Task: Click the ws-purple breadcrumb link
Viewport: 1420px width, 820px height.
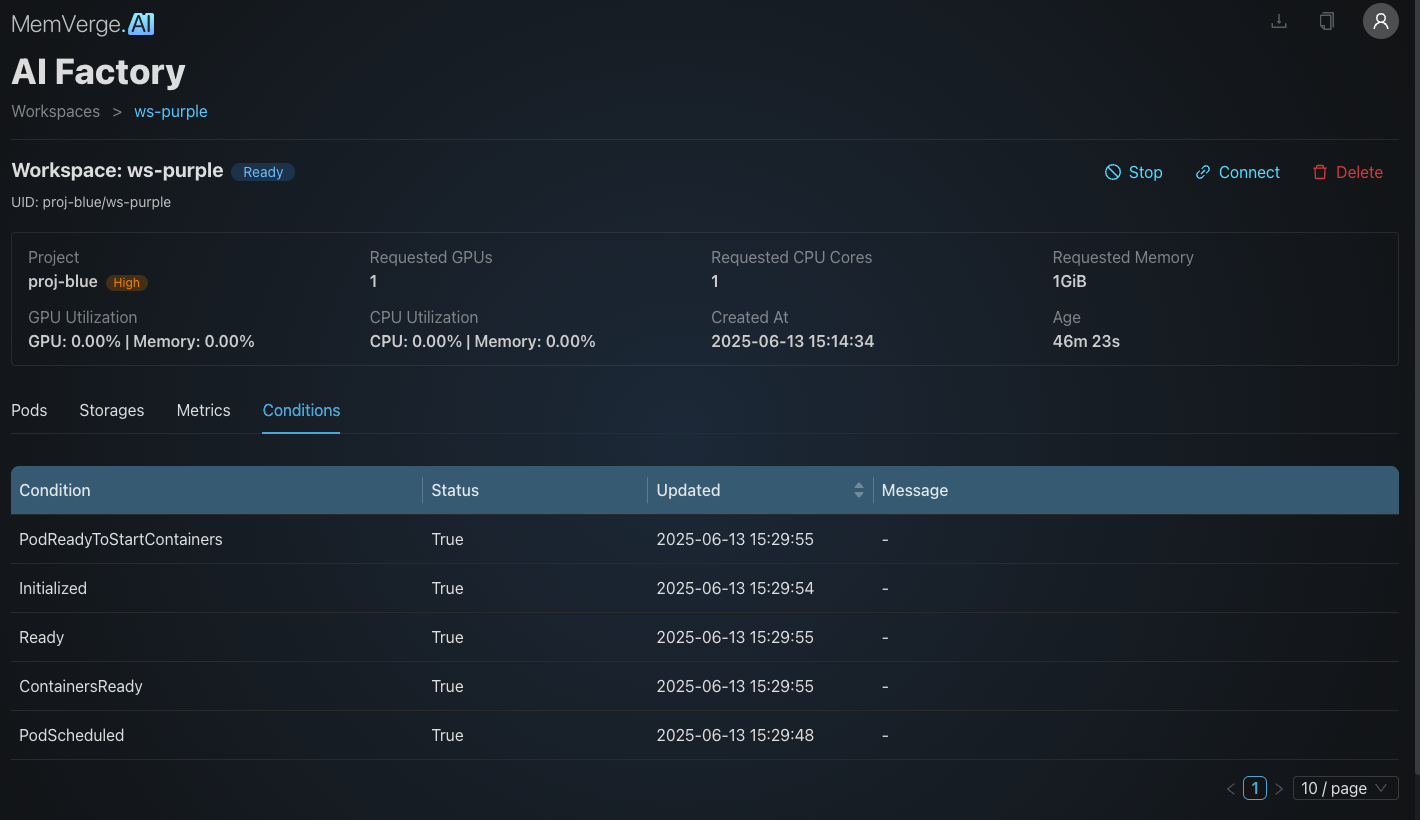Action: click(x=171, y=111)
